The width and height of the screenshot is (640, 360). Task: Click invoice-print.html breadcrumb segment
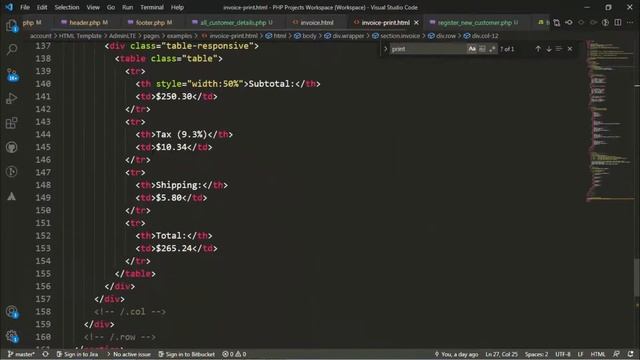(x=233, y=36)
